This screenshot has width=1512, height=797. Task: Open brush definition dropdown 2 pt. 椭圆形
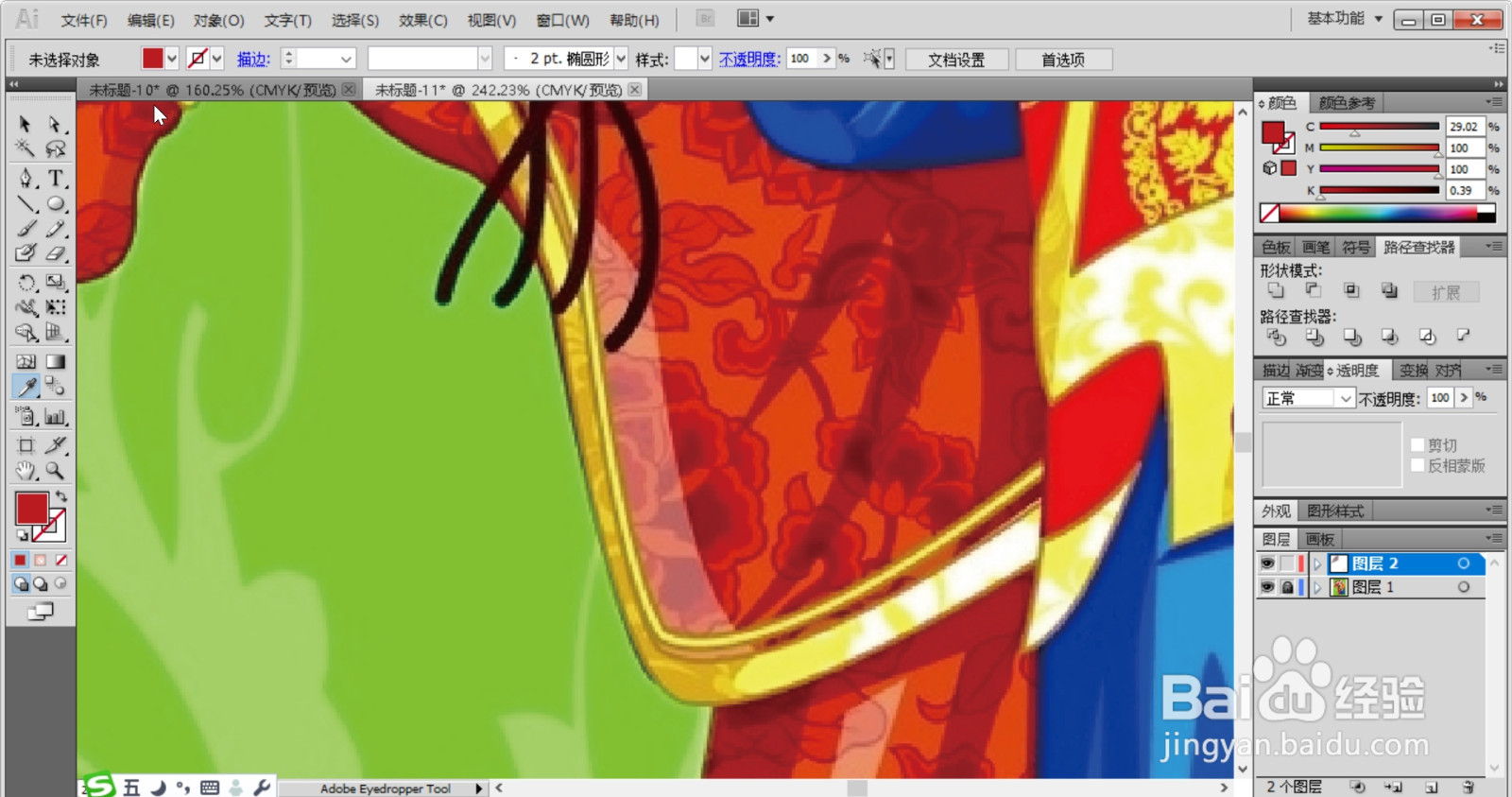coord(621,59)
